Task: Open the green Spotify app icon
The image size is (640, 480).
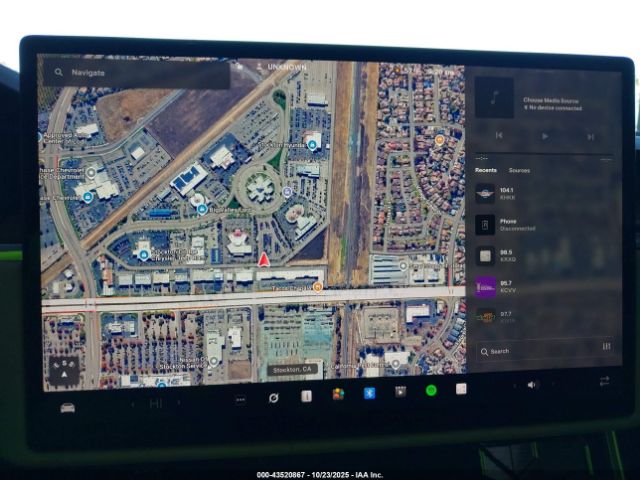Action: 431,390
